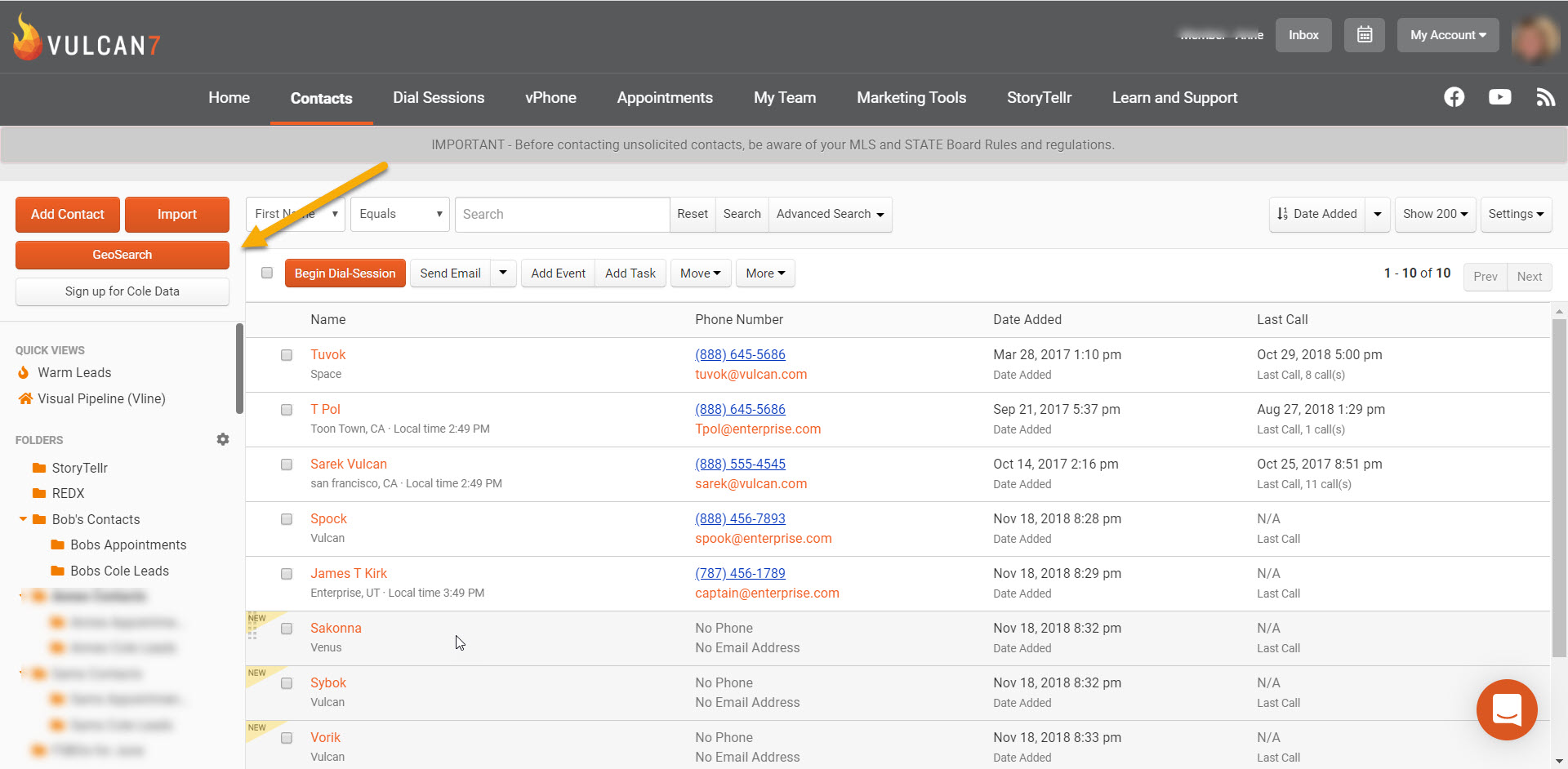Open the vPhone tab
The height and width of the screenshot is (769, 1568).
tap(550, 98)
